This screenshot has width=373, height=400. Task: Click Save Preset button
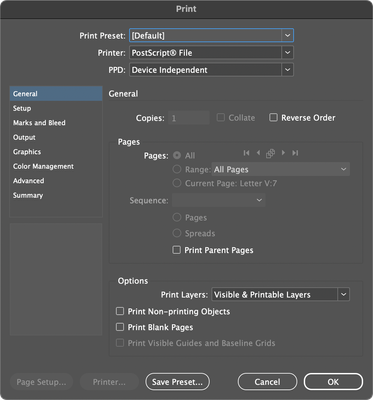(177, 382)
